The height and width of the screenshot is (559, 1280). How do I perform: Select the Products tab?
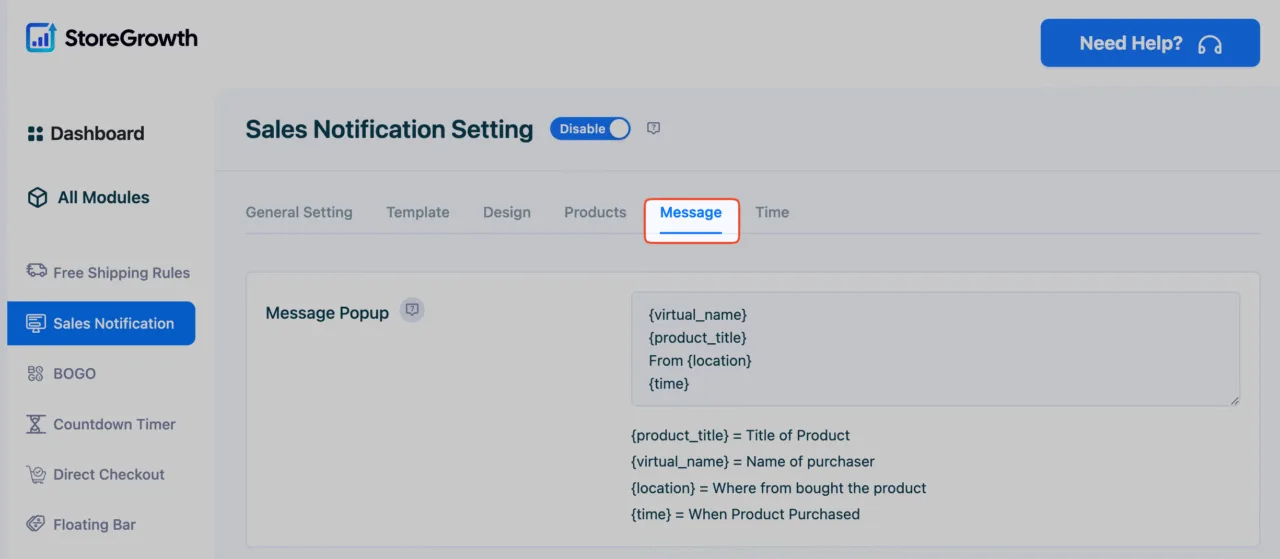pos(595,212)
